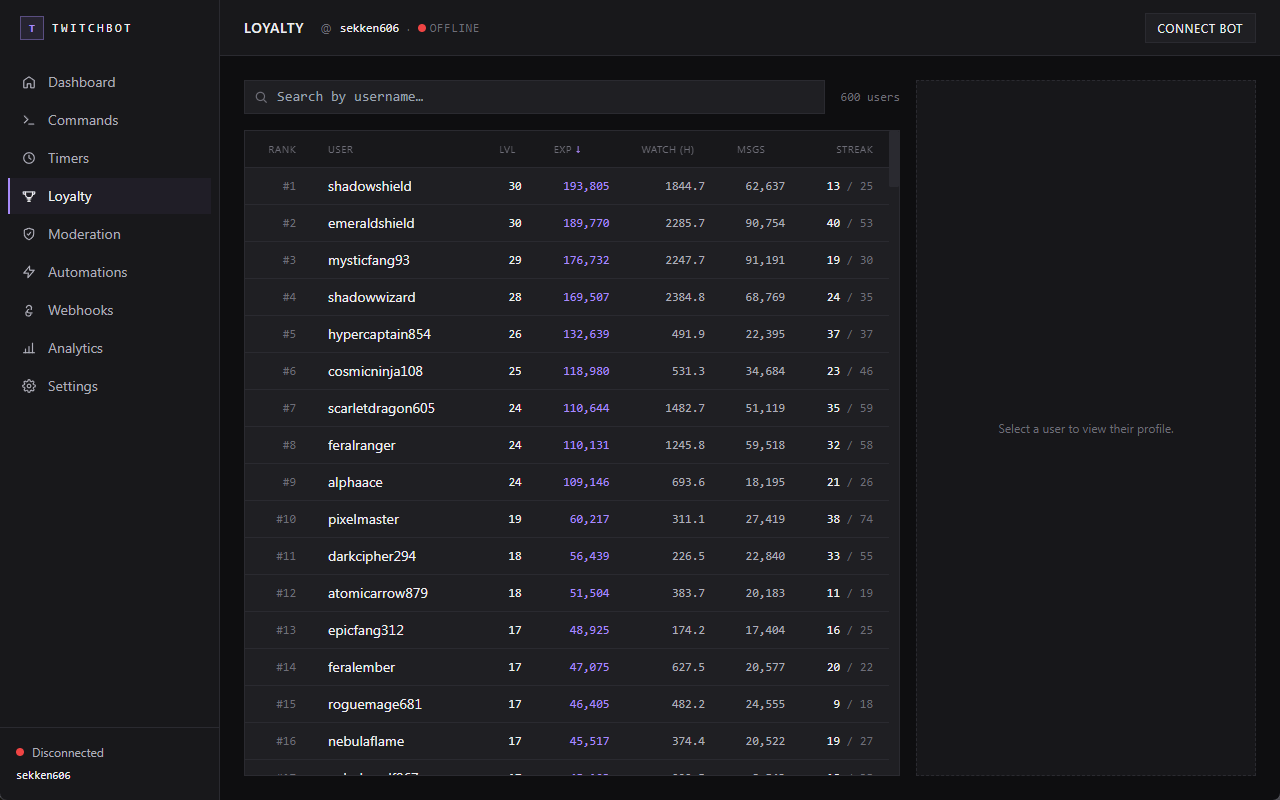Click the Commands terminal icon
This screenshot has width=1280, height=800.
click(x=29, y=120)
